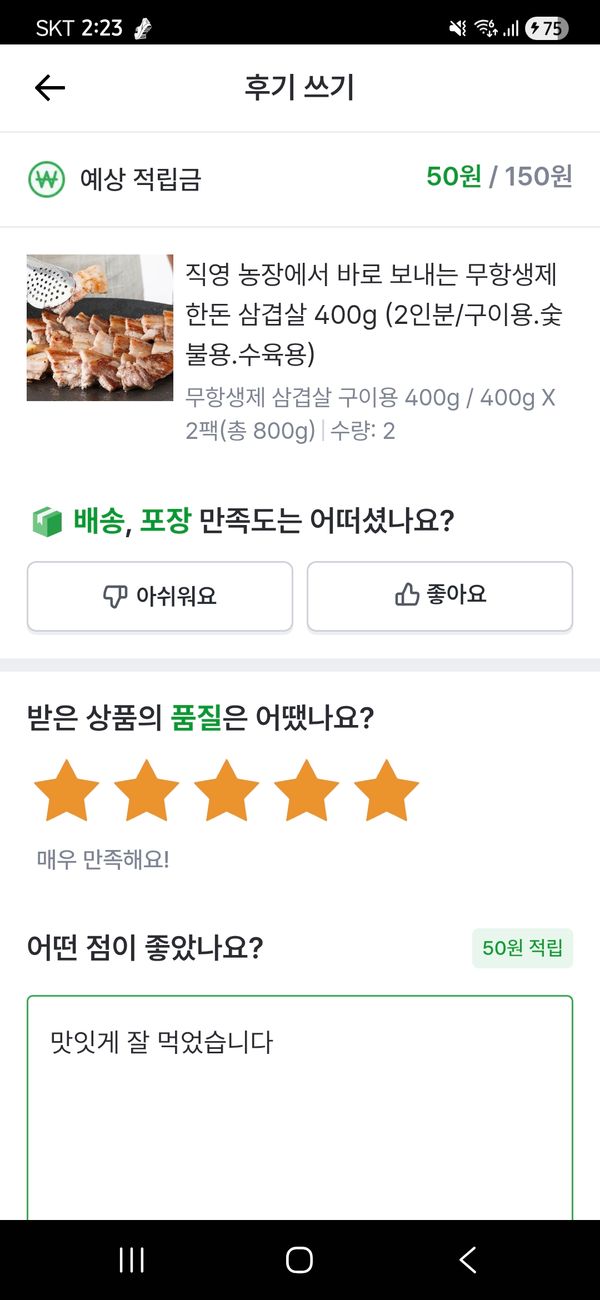The image size is (600, 1300).
Task: Tap the delivery box icon
Action: [x=46, y=521]
